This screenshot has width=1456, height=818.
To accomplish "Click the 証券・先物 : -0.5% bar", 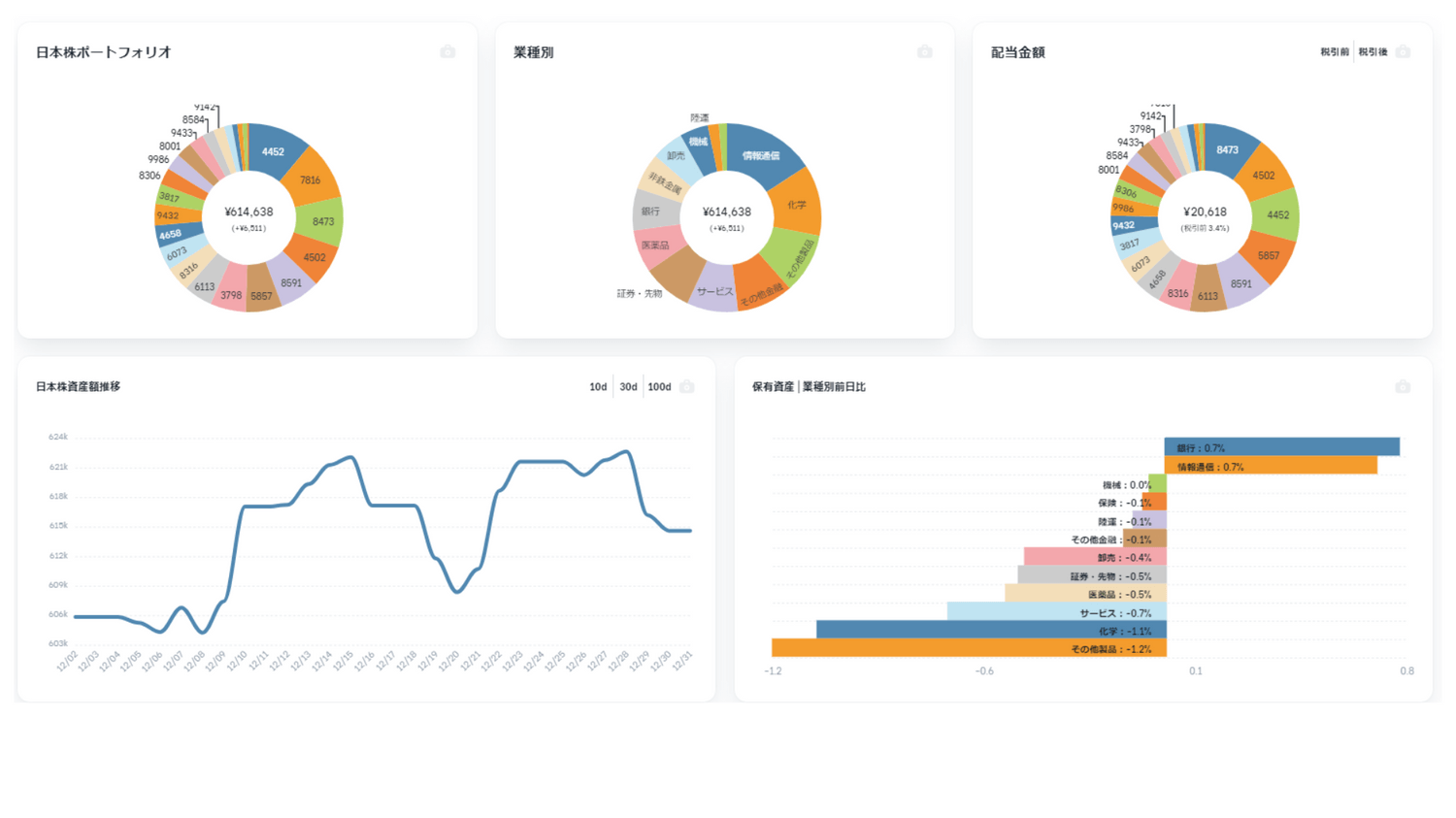I will [1092, 575].
